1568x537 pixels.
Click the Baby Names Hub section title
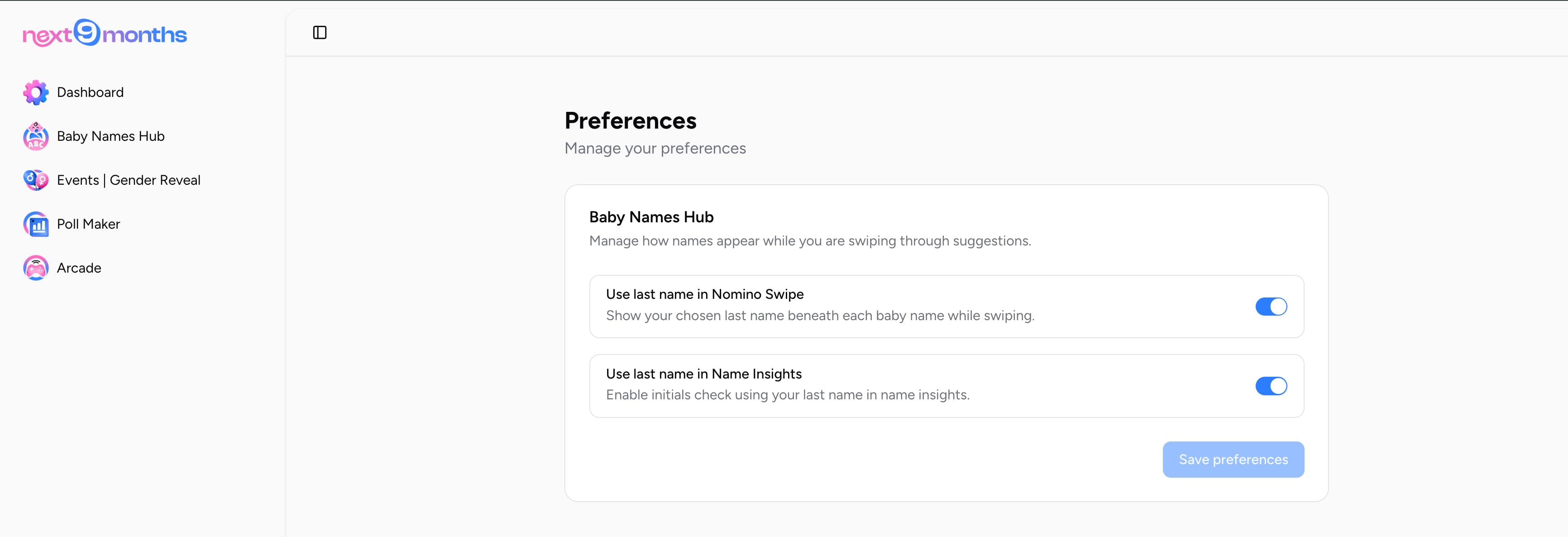(x=651, y=217)
